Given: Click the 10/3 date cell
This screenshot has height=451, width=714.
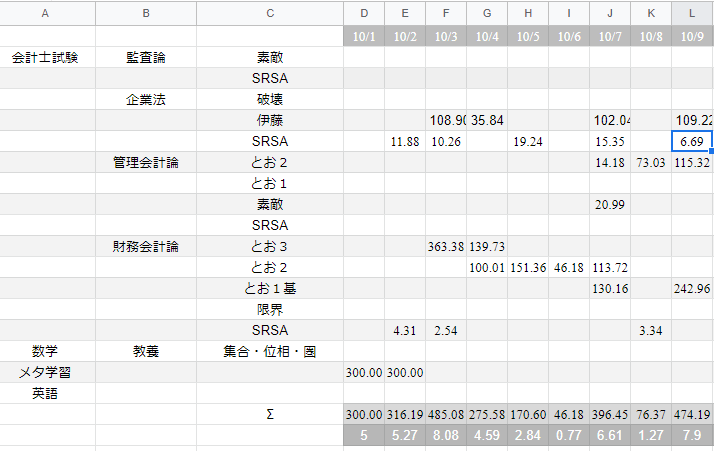Looking at the screenshot, I should point(446,36).
